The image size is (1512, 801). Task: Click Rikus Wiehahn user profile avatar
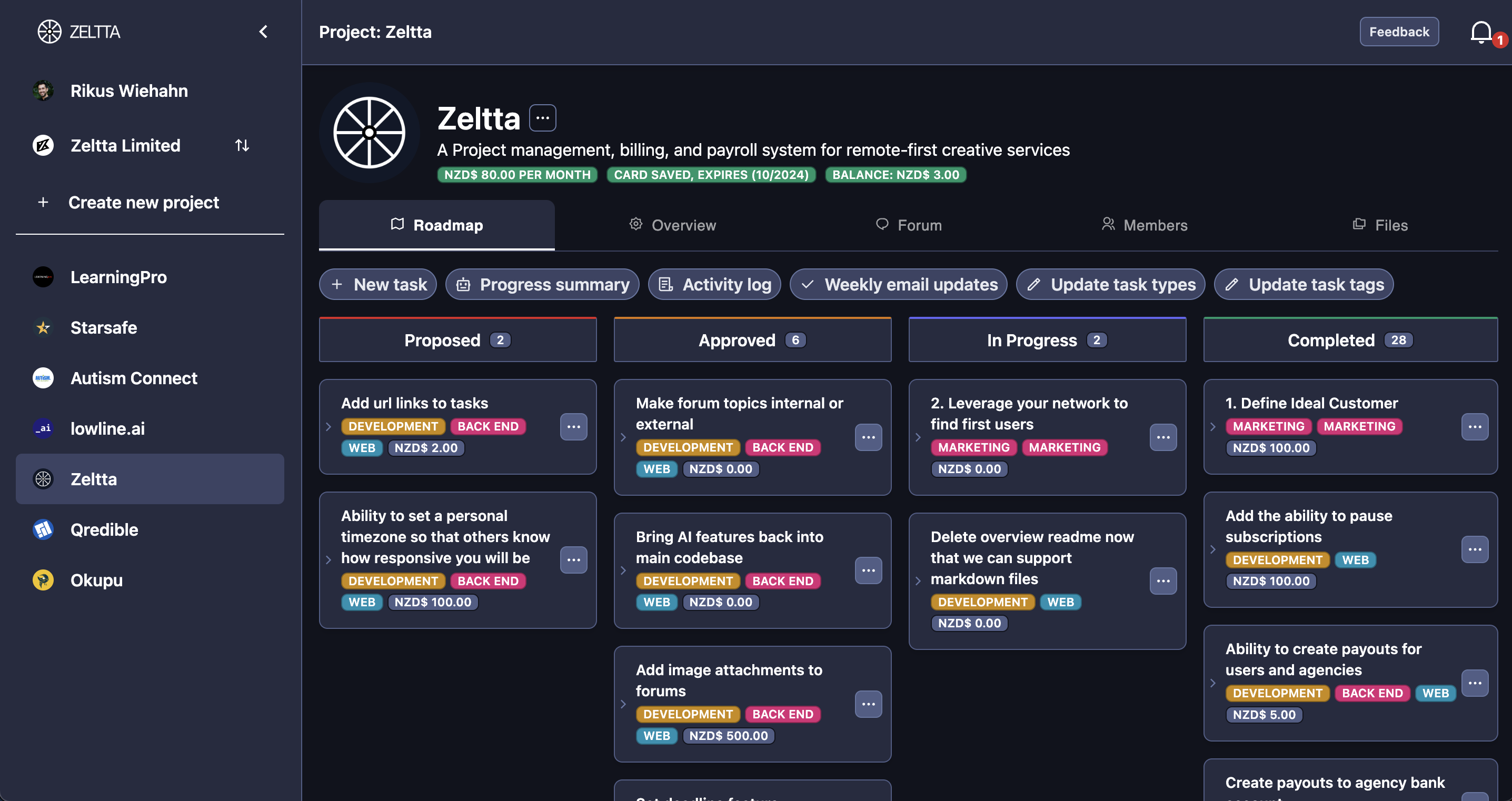point(43,91)
